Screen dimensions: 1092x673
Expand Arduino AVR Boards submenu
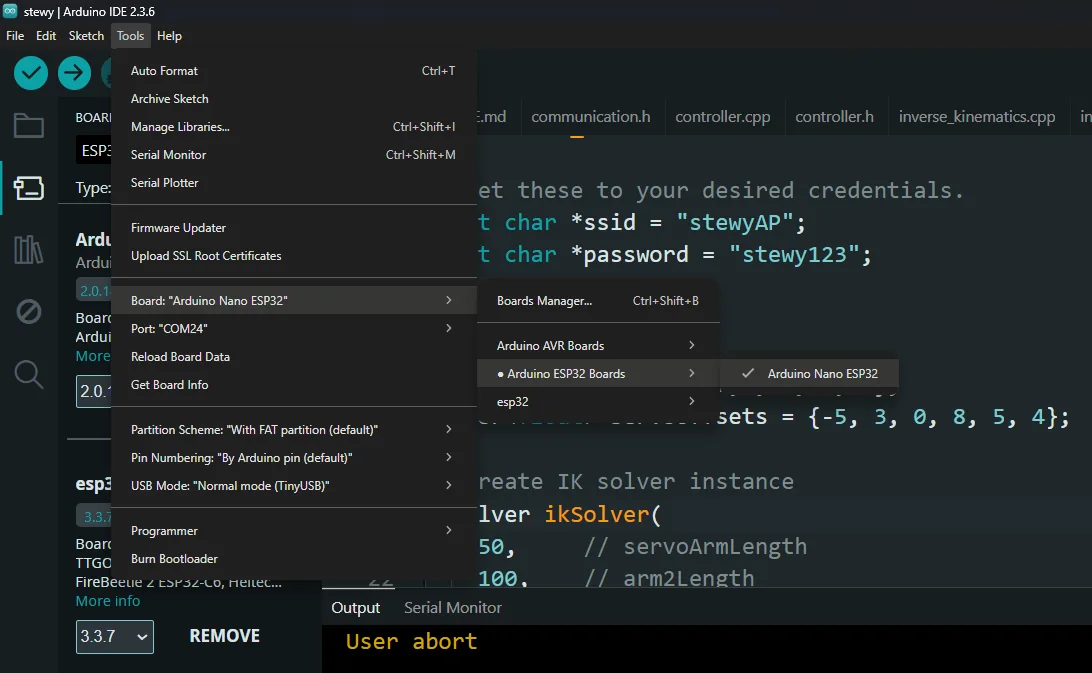coord(598,346)
